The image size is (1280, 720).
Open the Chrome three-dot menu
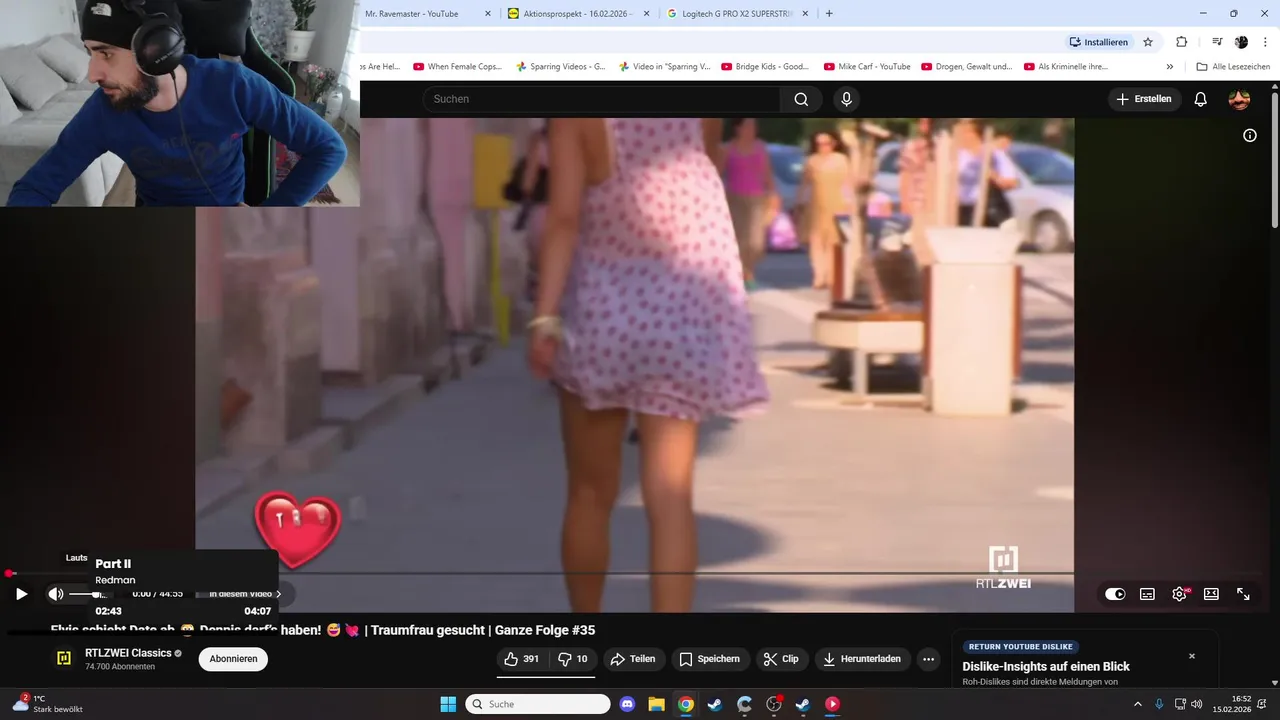[x=1266, y=42]
